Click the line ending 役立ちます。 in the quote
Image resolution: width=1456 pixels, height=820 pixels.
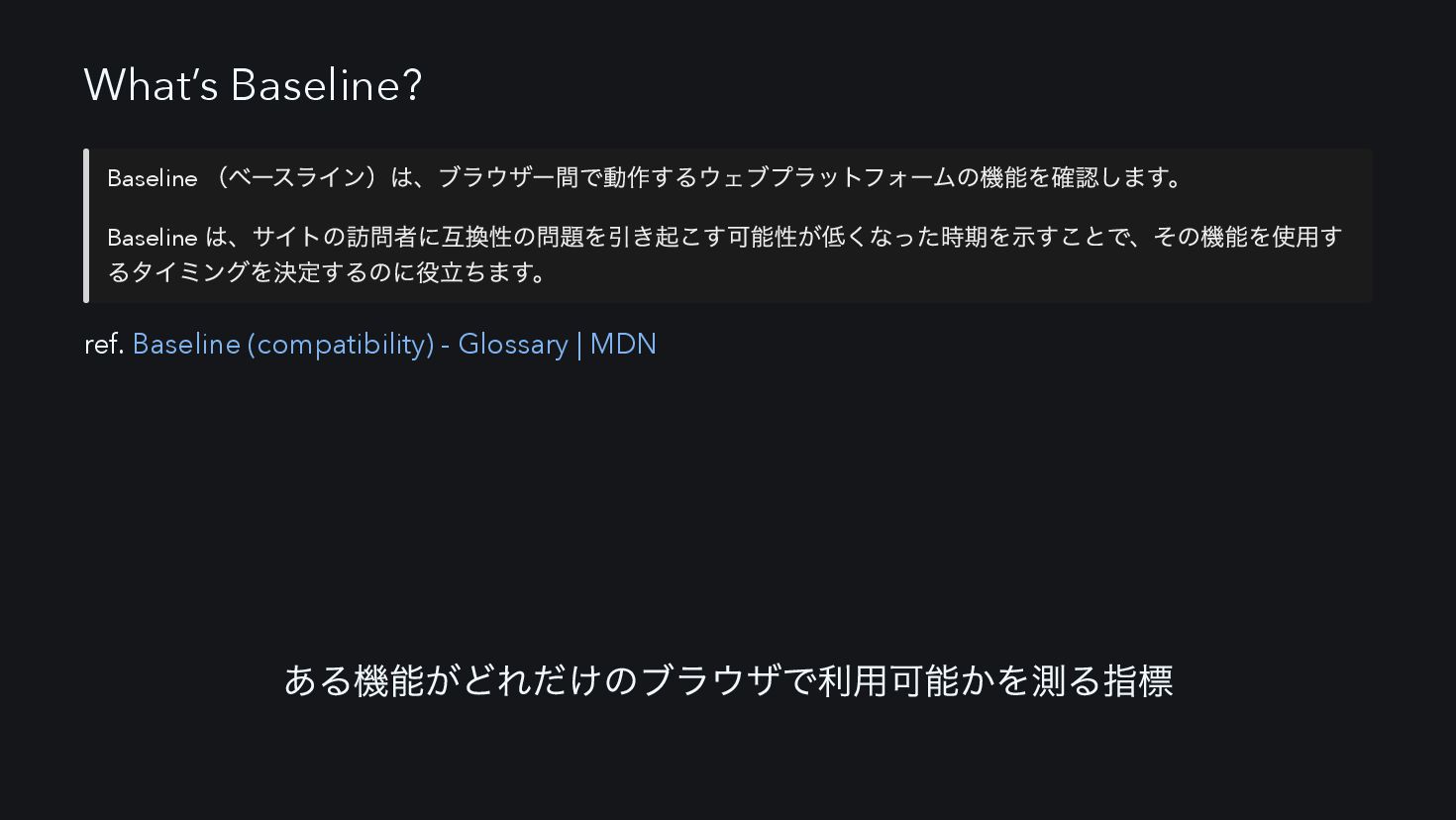tap(328, 272)
